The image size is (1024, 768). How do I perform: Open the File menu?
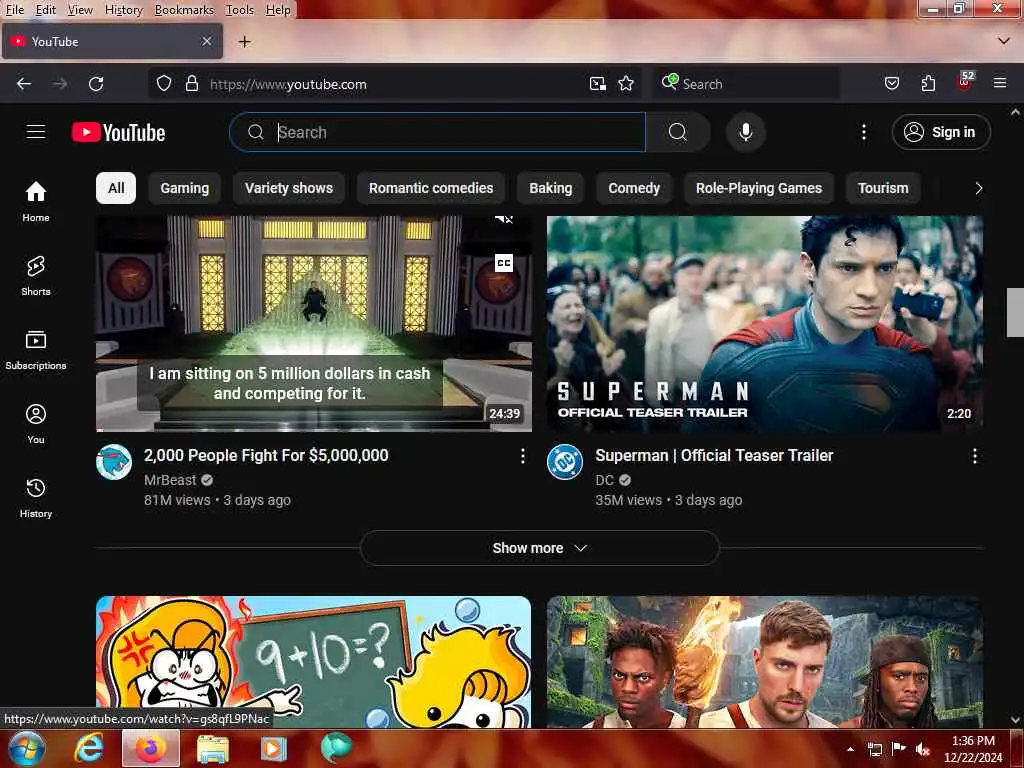click(x=14, y=9)
